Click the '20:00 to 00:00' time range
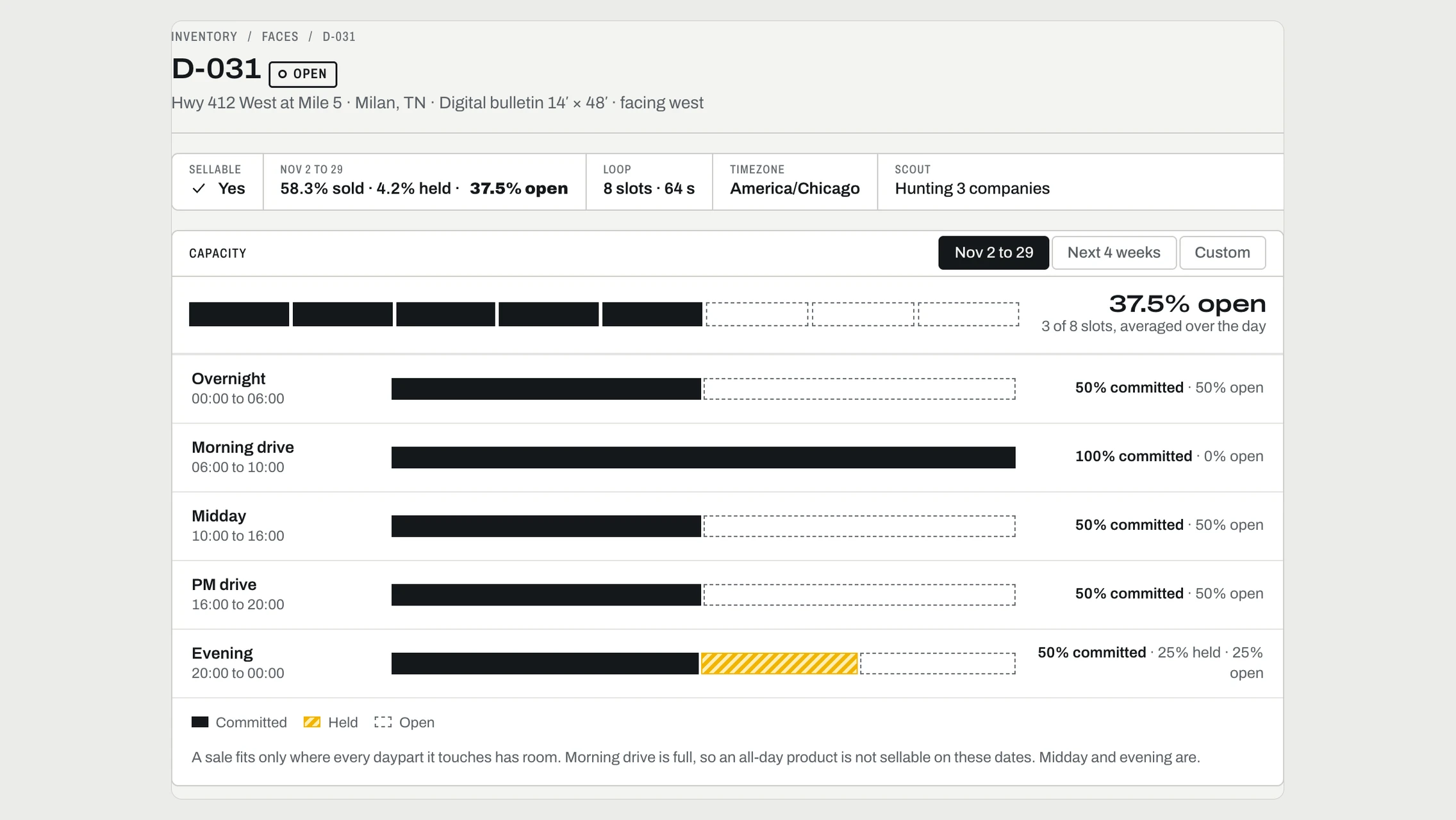 pos(238,673)
